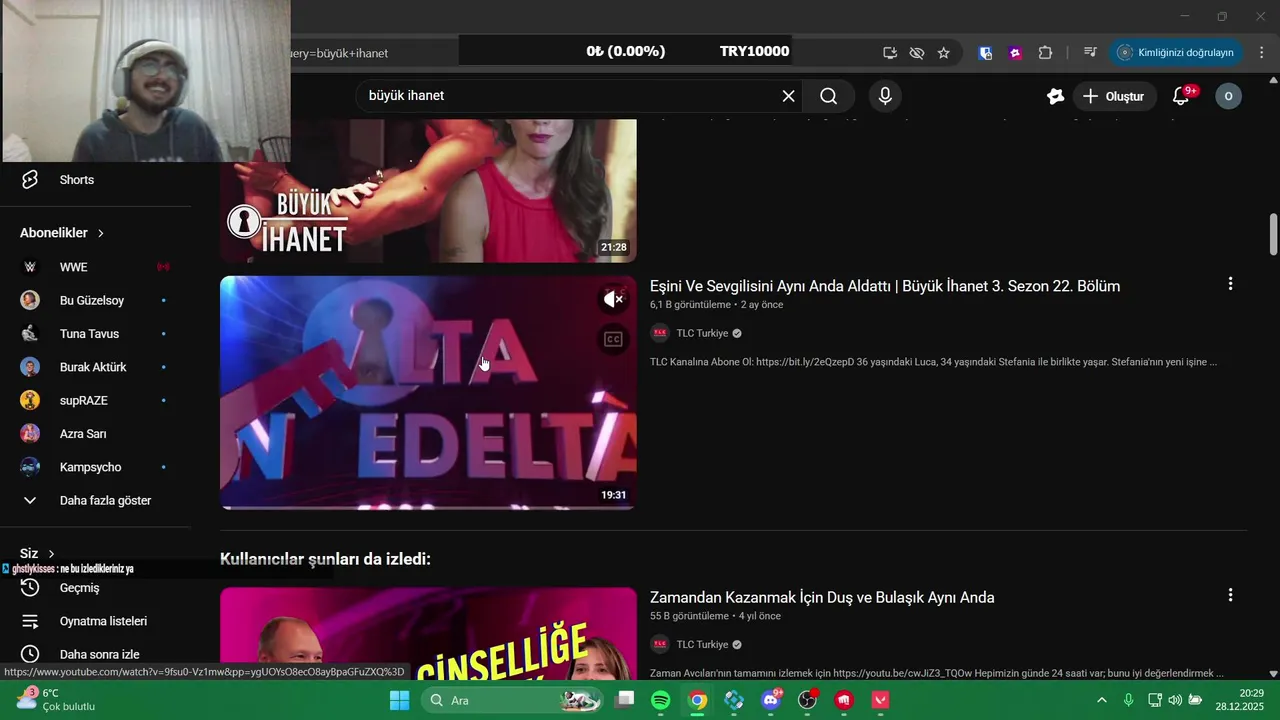Image resolution: width=1280 pixels, height=720 pixels.
Task: Open Task View on the taskbar
Action: pos(625,700)
